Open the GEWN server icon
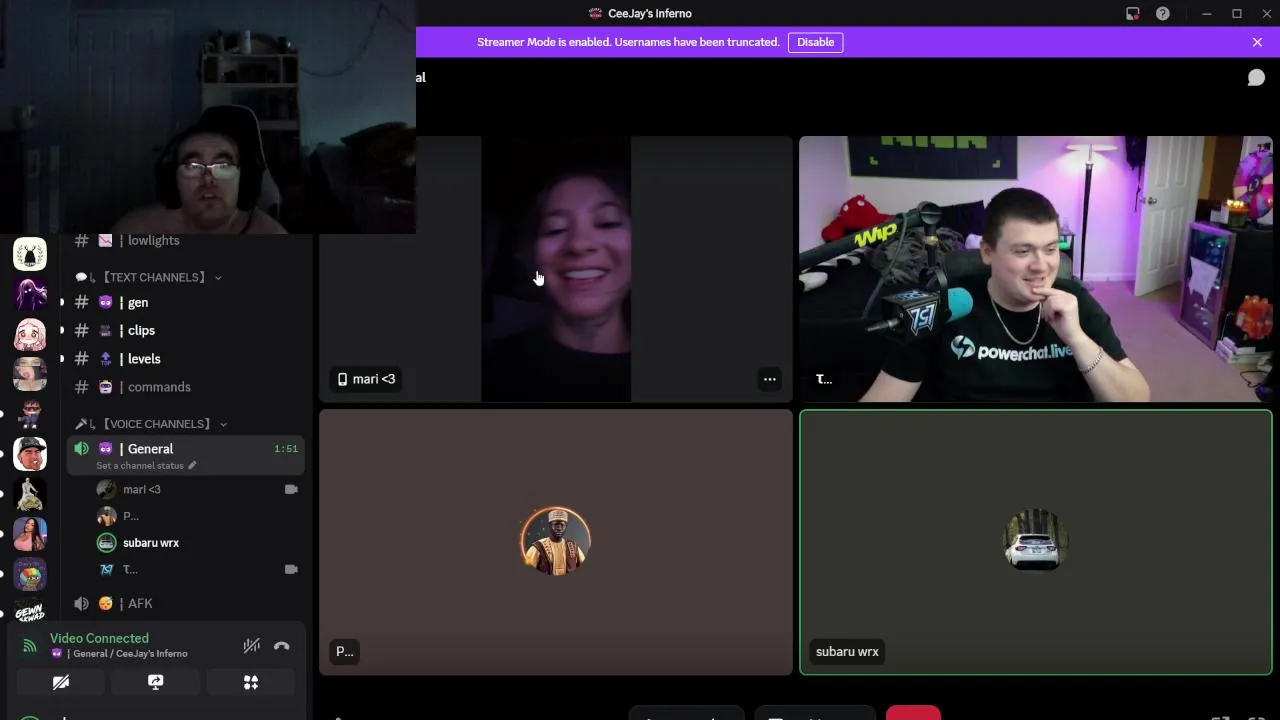Screen dimensions: 1280x720 30,611
